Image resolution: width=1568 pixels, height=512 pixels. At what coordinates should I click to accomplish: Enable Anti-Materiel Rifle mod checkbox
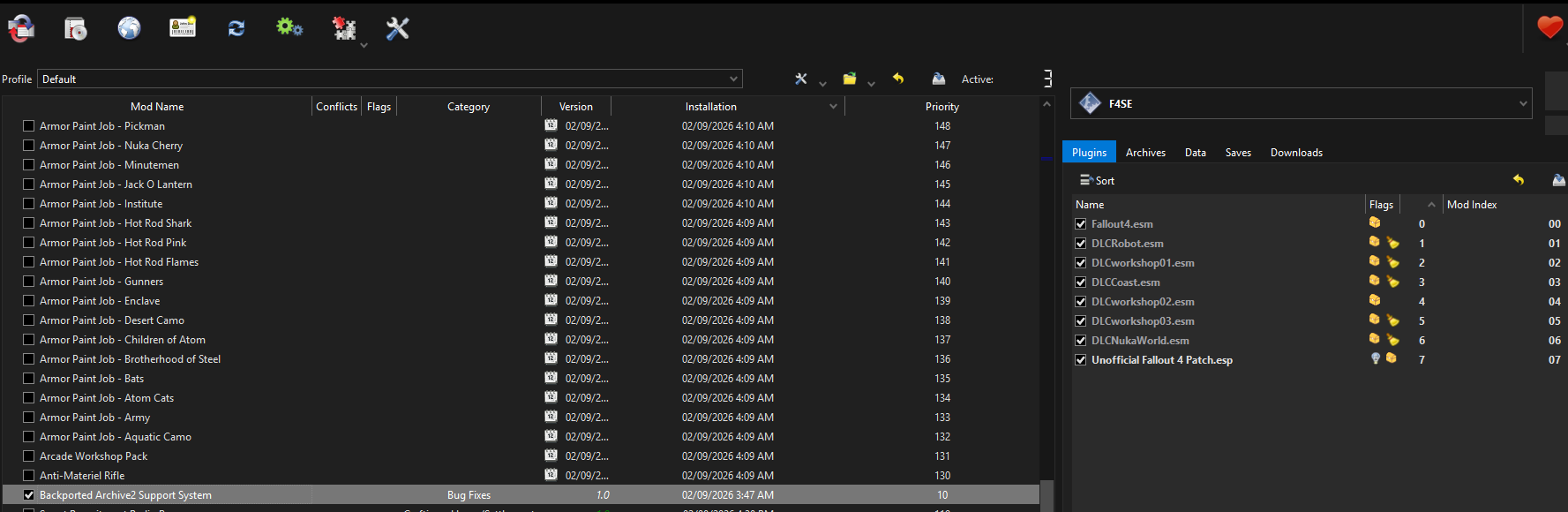click(28, 476)
